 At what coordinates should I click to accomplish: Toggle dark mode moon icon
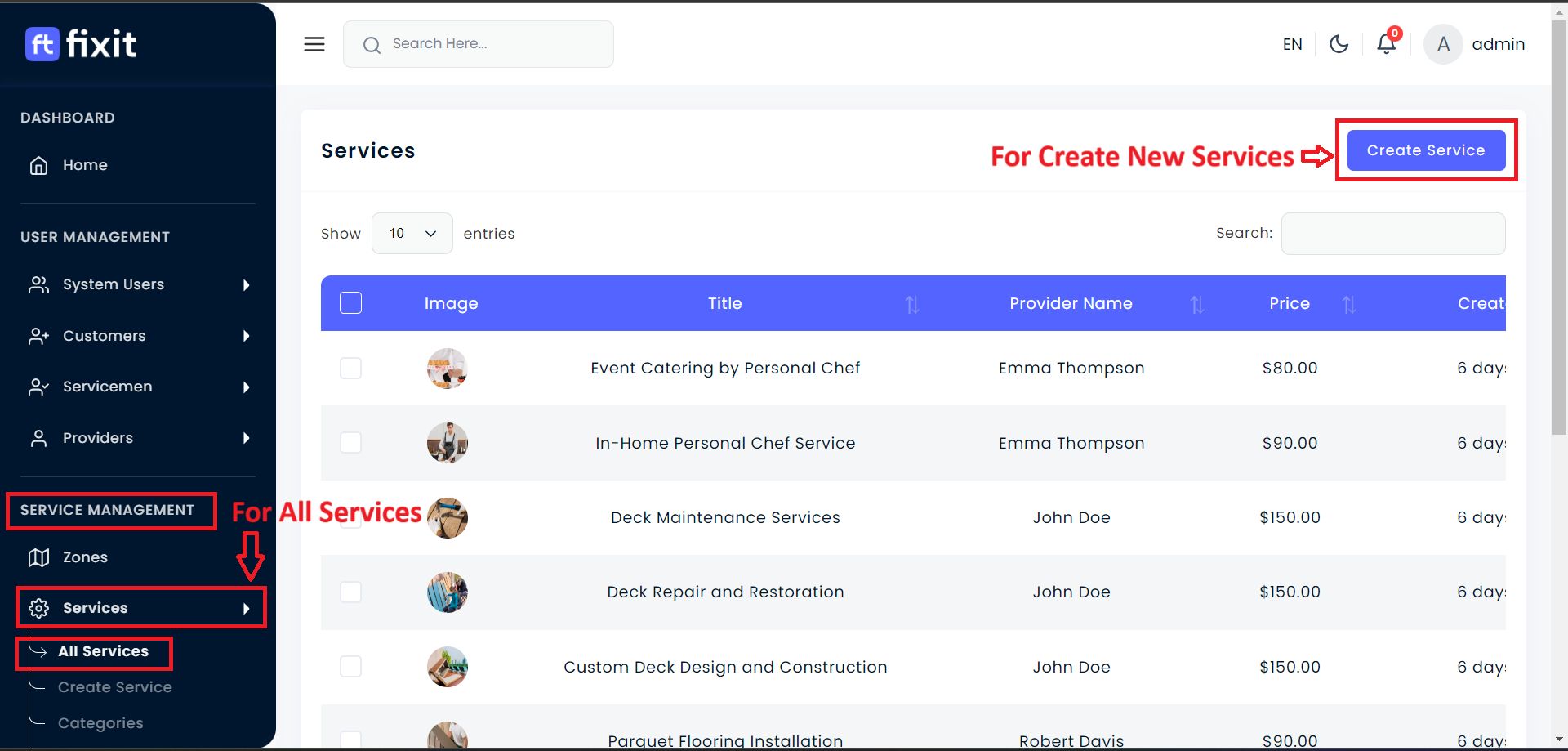pos(1339,44)
